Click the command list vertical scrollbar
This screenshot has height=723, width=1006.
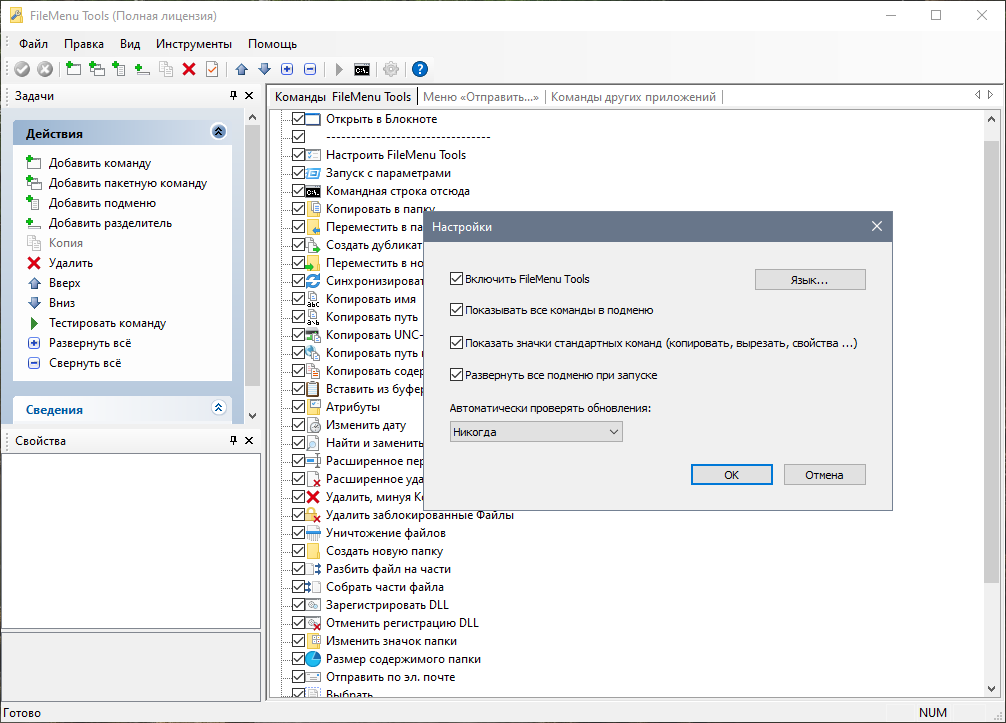click(x=991, y=400)
